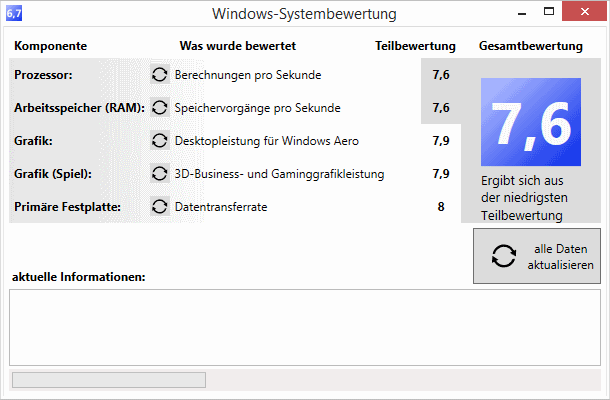Screen dimensions: 610x400
Task: Refresh the Prozessor score
Action: [160, 74]
